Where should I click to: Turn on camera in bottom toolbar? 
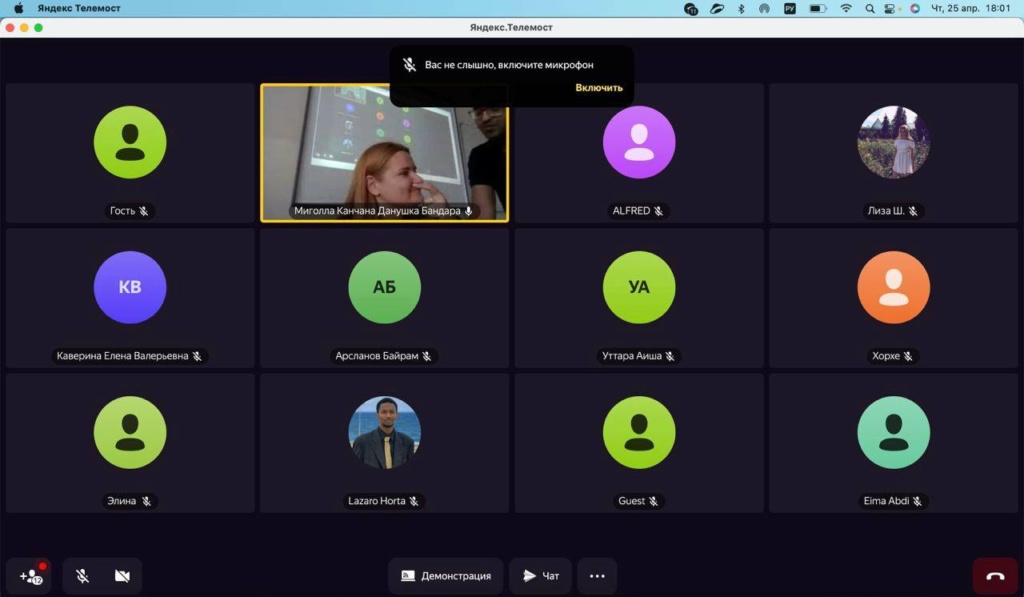coord(122,575)
